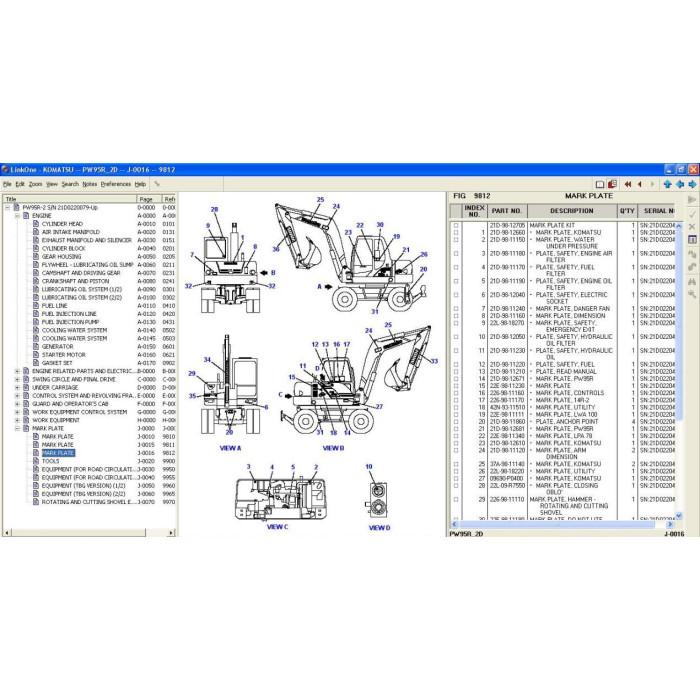Click the X icon in right sidebar
Image resolution: width=700 pixels, height=700 pixels.
coord(692,227)
